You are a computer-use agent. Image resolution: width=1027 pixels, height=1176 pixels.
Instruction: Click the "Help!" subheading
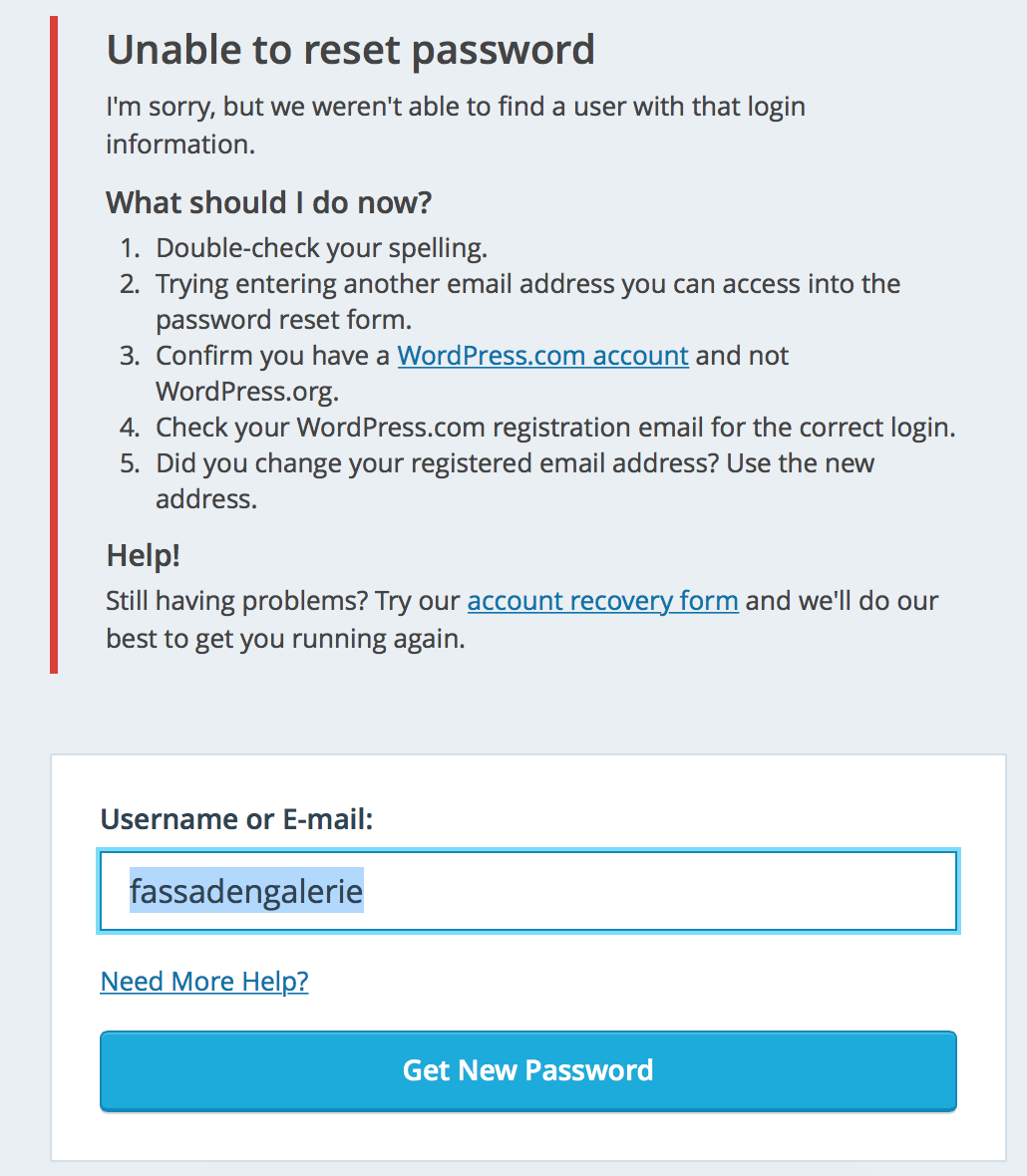143,555
